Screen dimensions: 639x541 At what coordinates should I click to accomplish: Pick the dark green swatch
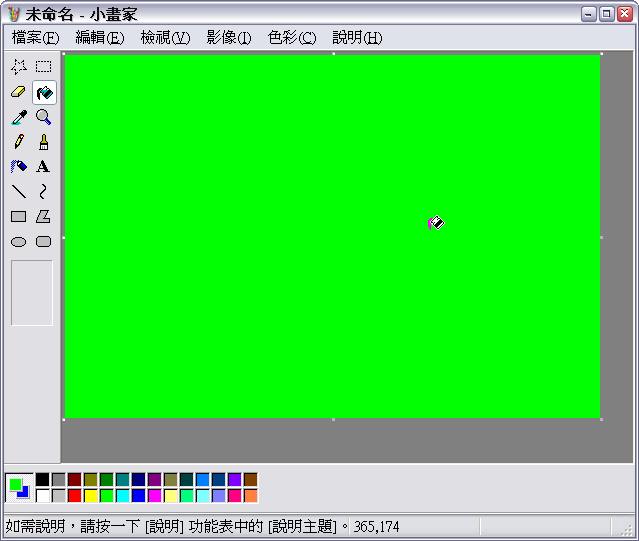107,479
